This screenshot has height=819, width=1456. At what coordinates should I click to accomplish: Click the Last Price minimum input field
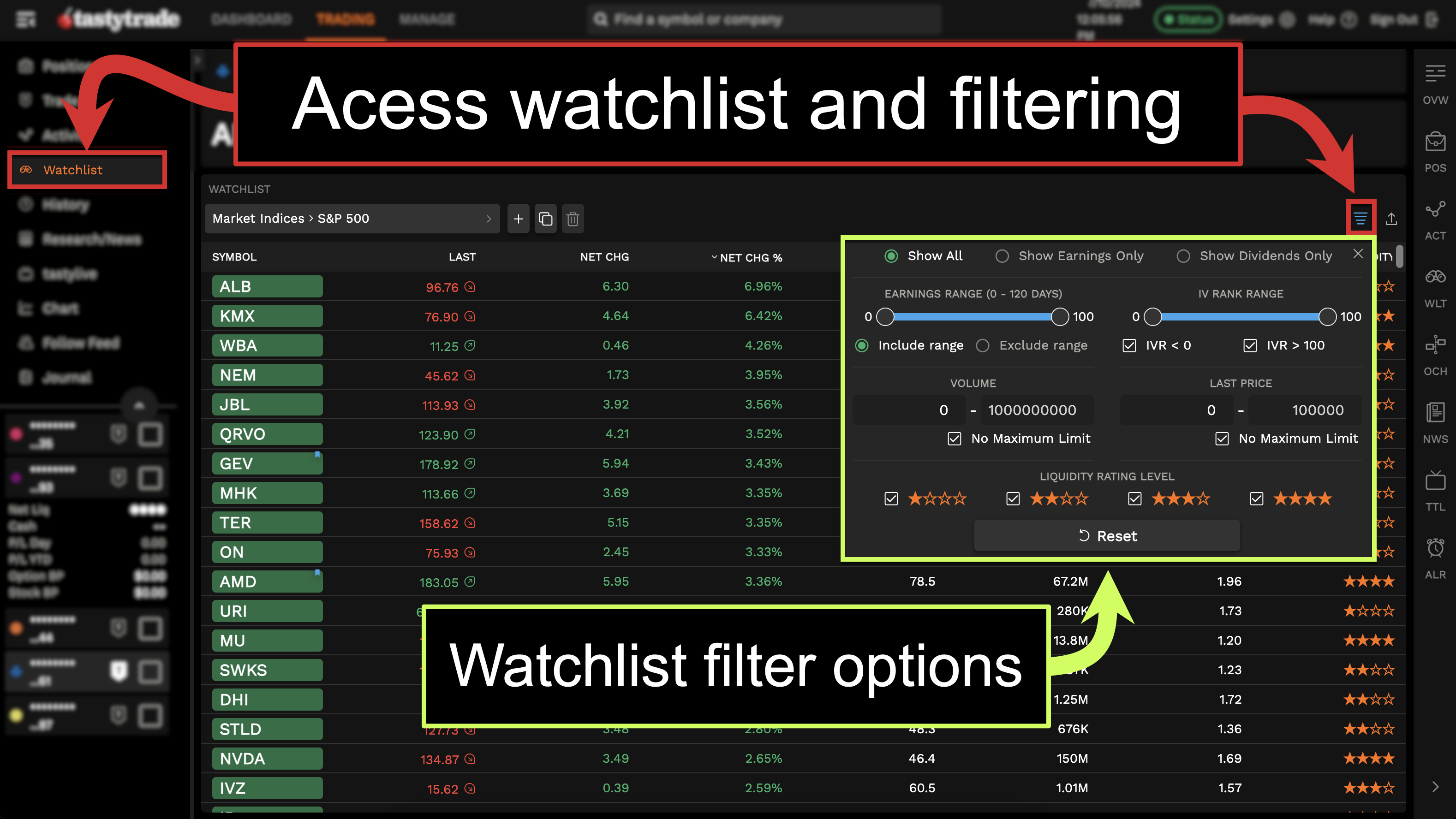click(x=1176, y=410)
